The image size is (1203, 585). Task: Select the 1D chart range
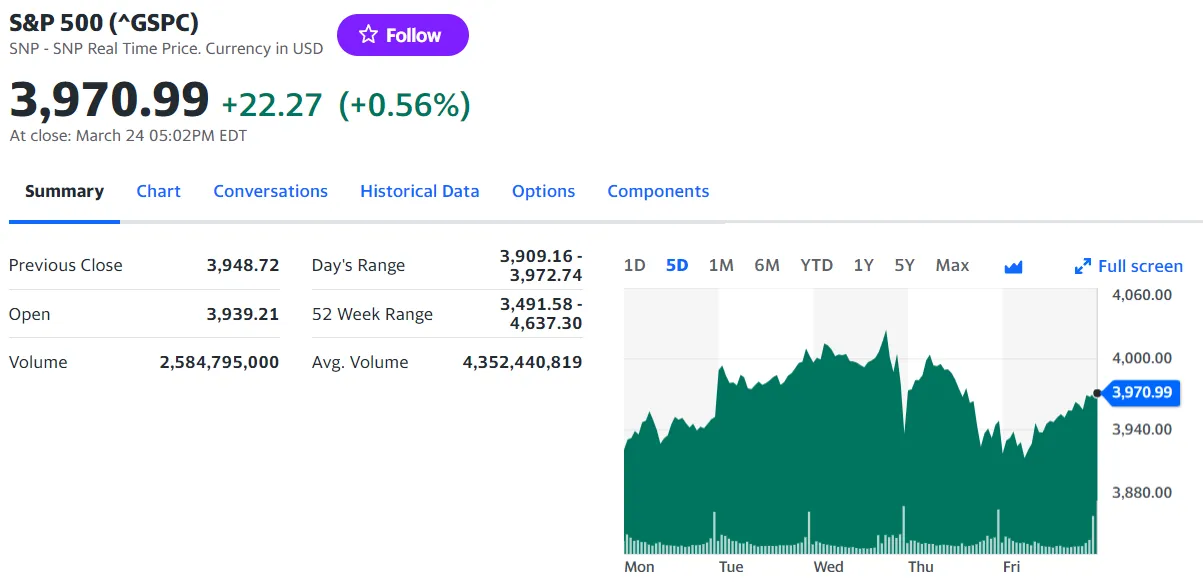(635, 265)
